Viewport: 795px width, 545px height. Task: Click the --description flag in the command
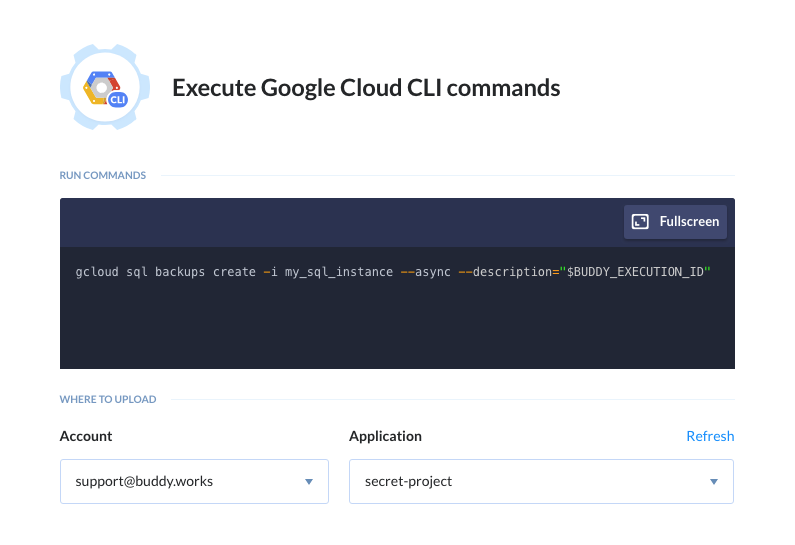(x=505, y=272)
